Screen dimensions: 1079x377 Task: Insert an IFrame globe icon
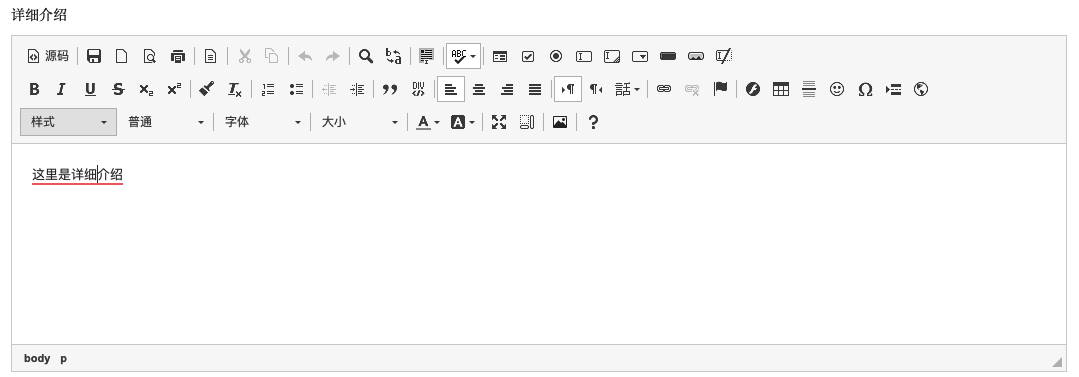click(x=921, y=89)
